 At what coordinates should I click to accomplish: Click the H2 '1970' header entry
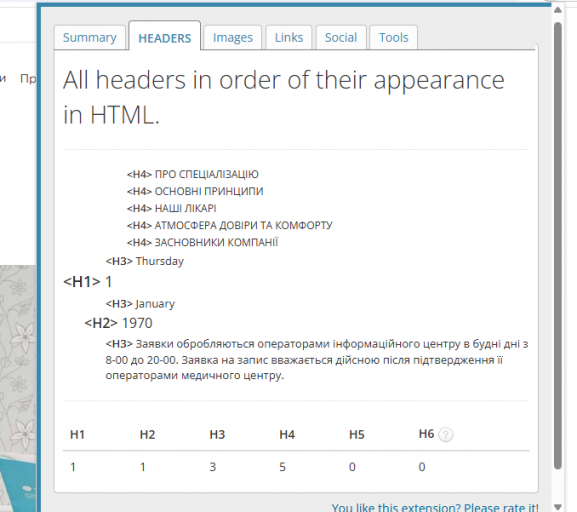118,323
